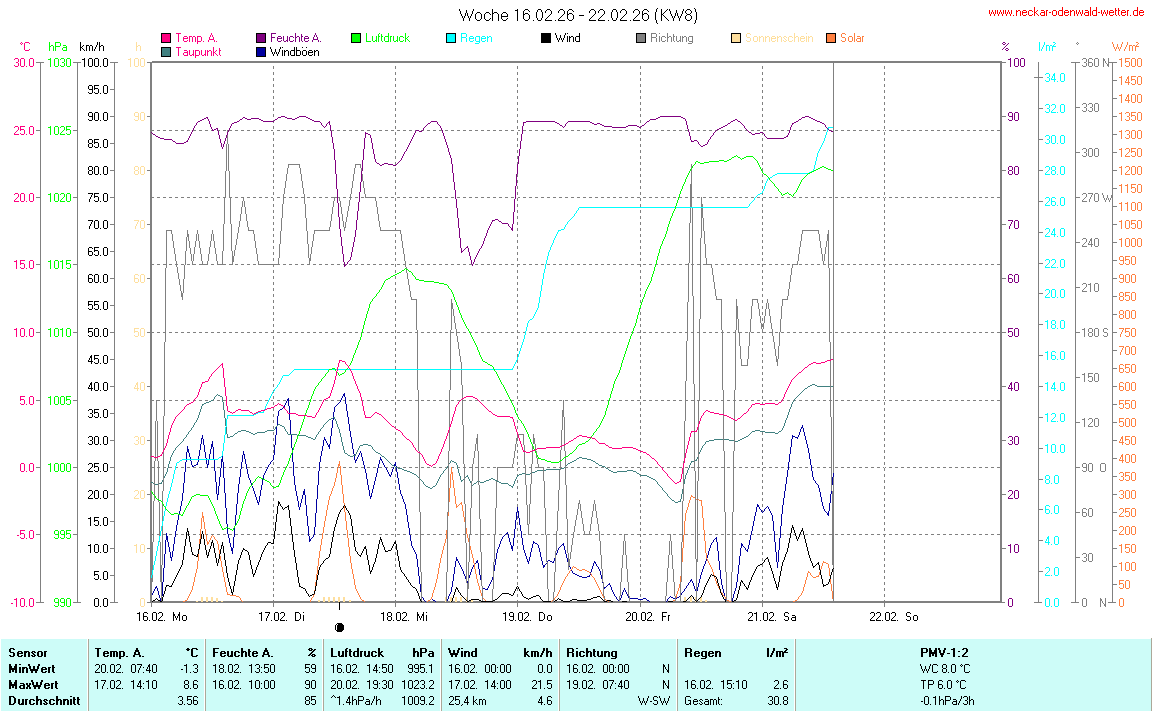Select the Sonnenschein legend swatch
Image resolution: width=1152 pixels, height=711 pixels.
[735, 38]
